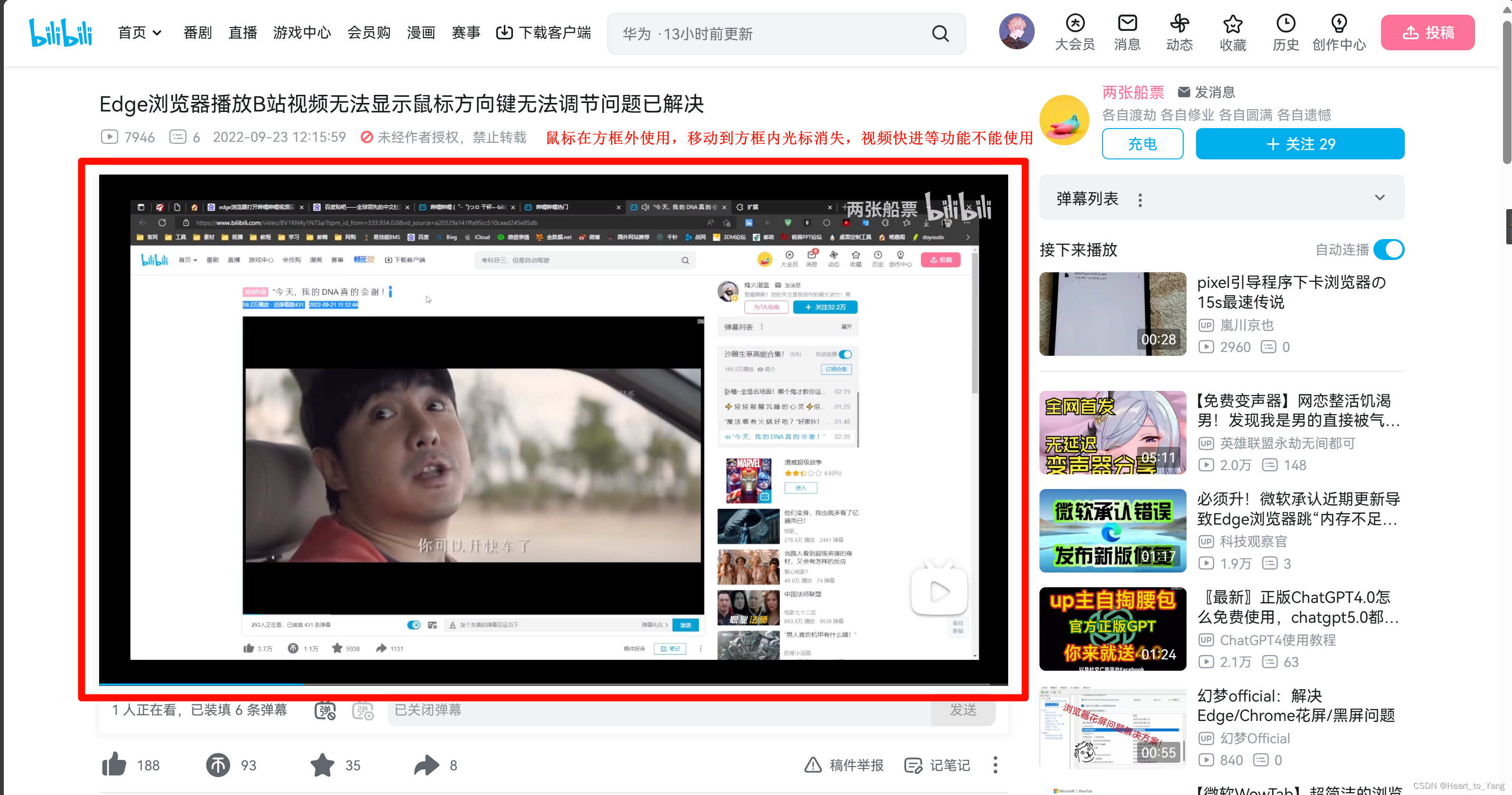The width and height of the screenshot is (1512, 795).
Task: Add video to favorites with star icon
Action: [x=322, y=765]
